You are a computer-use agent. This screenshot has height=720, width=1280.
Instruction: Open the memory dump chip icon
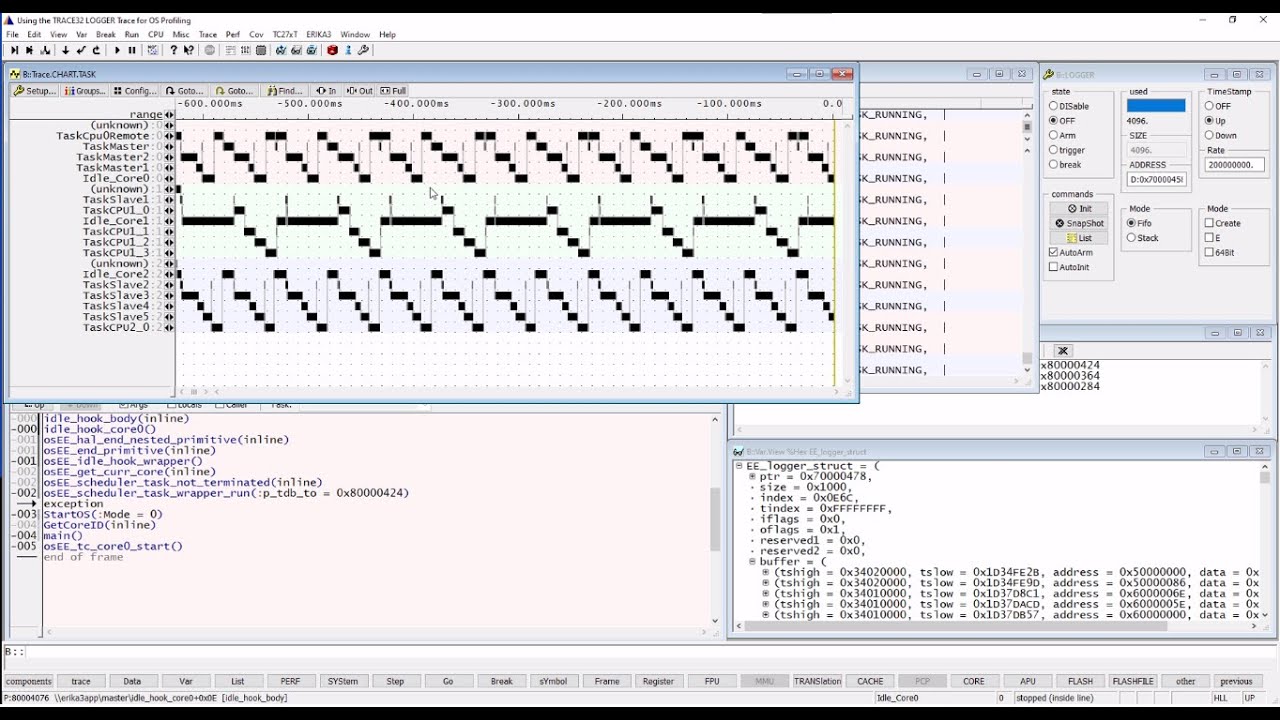261,50
